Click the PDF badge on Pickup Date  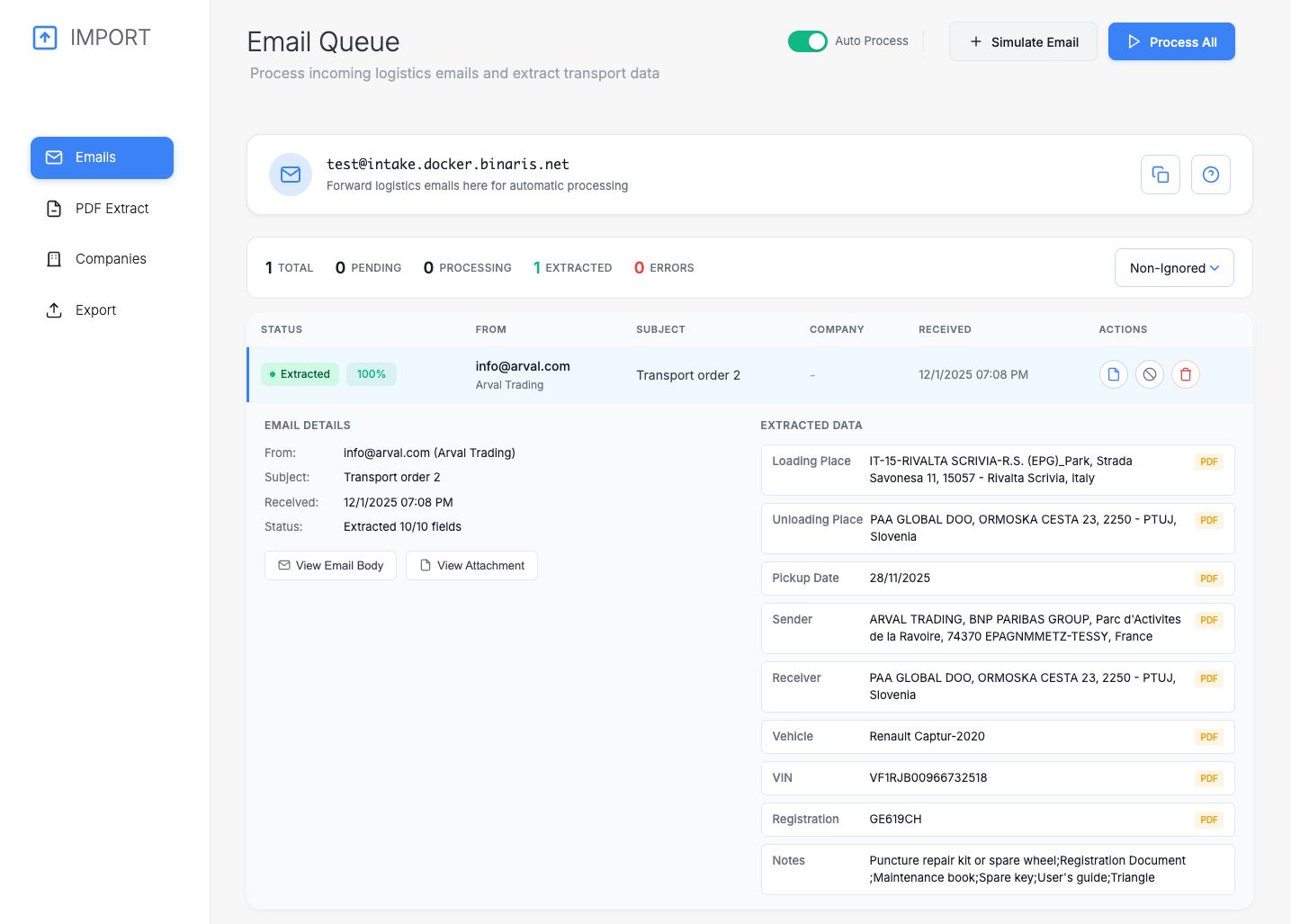(x=1209, y=579)
